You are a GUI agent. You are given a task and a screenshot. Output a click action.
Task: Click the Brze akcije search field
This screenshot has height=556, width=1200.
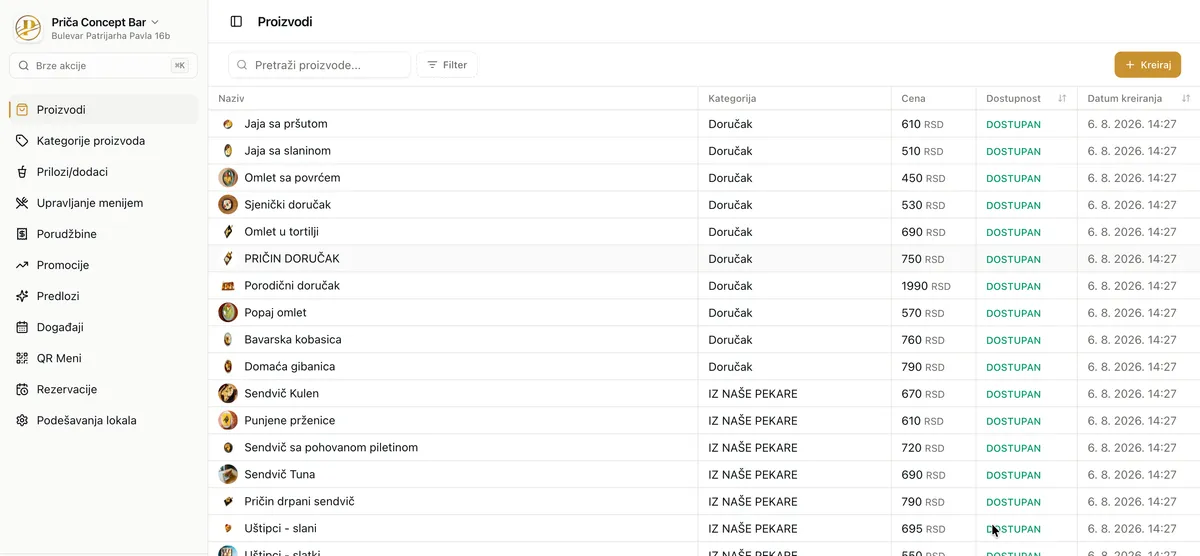[x=103, y=65]
